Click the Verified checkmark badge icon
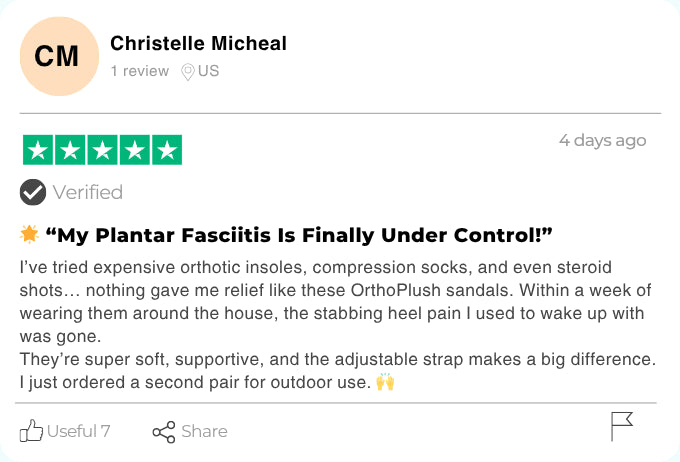 [33, 192]
